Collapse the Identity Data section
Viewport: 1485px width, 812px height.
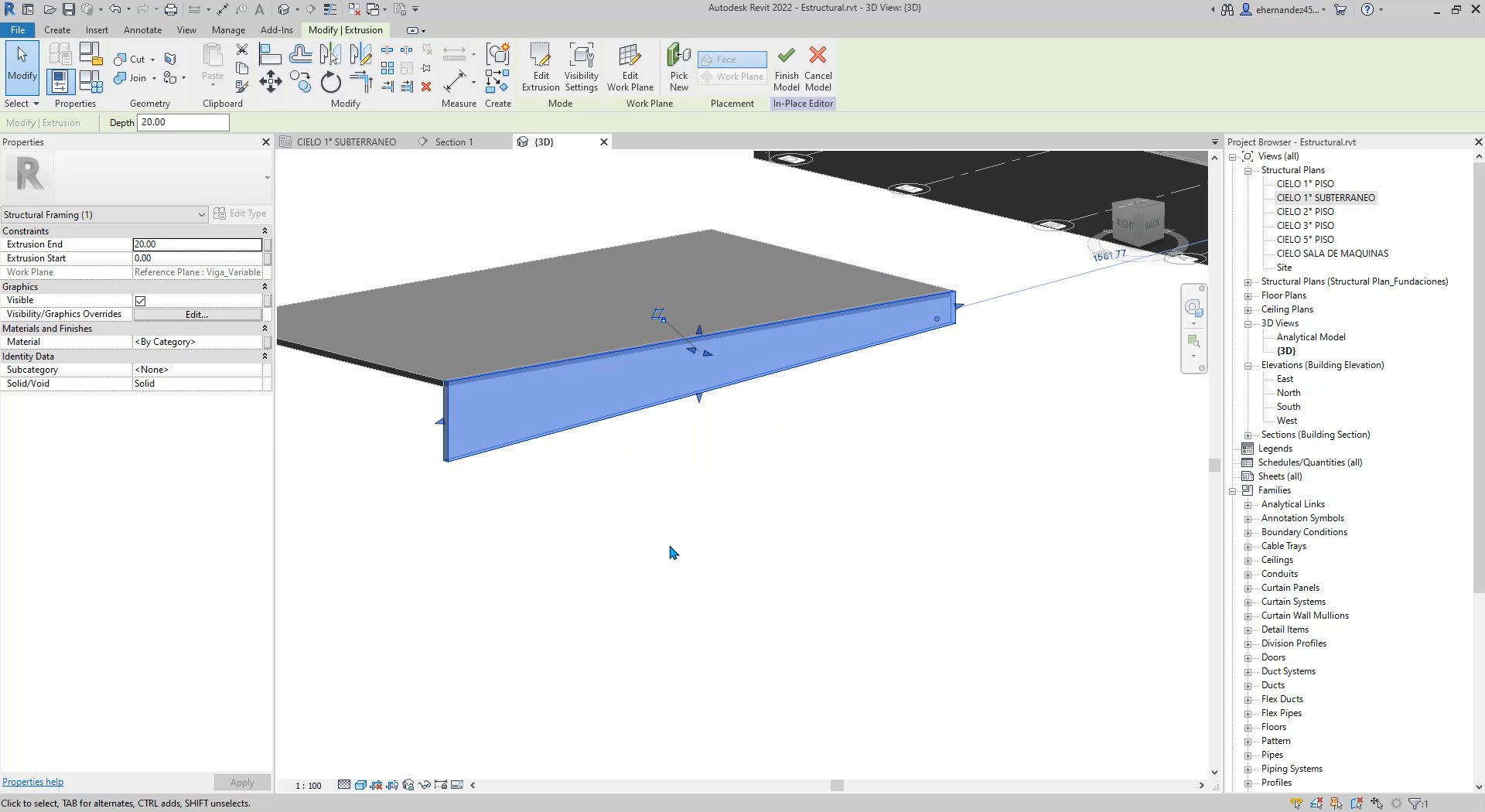[x=265, y=357]
